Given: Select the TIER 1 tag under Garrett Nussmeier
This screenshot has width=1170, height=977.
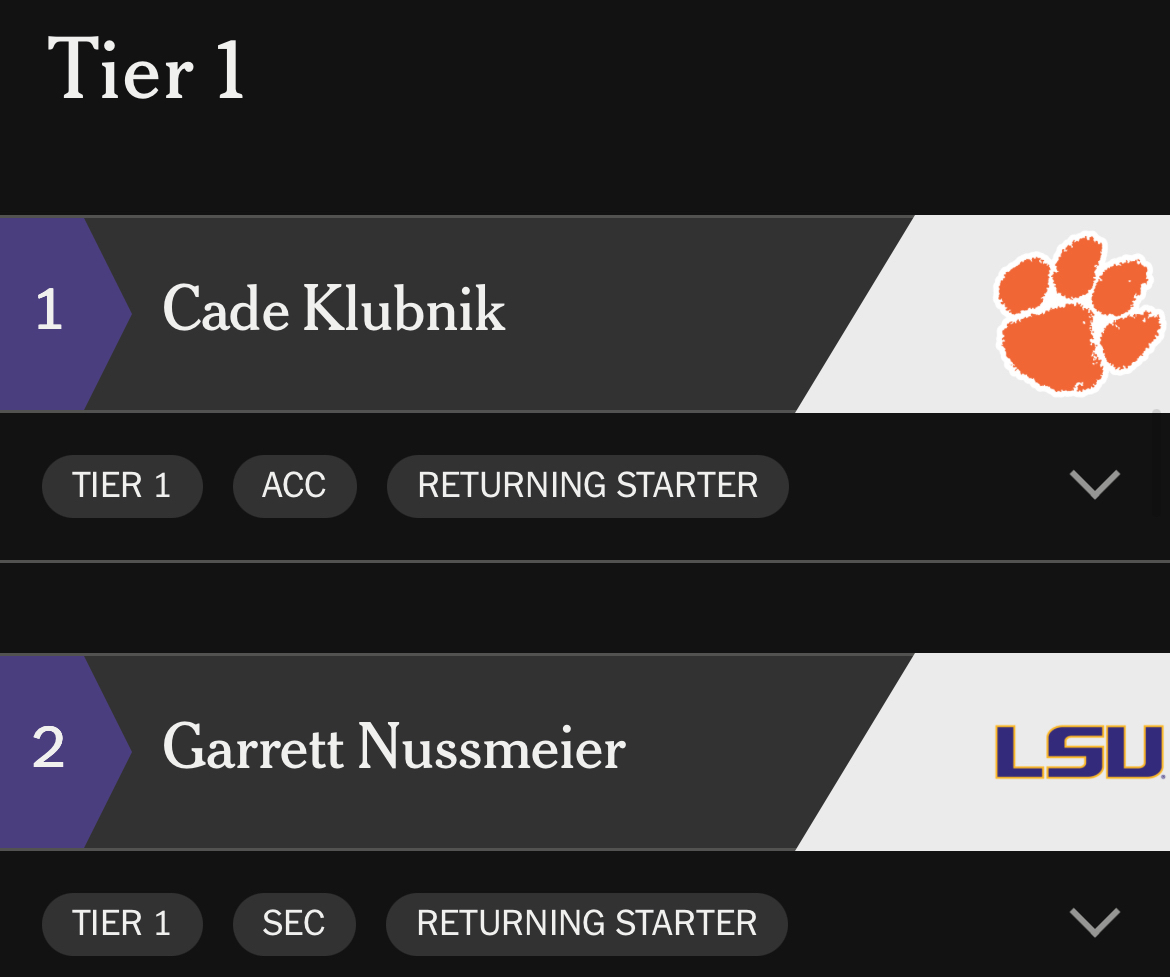Looking at the screenshot, I should pos(122,923).
